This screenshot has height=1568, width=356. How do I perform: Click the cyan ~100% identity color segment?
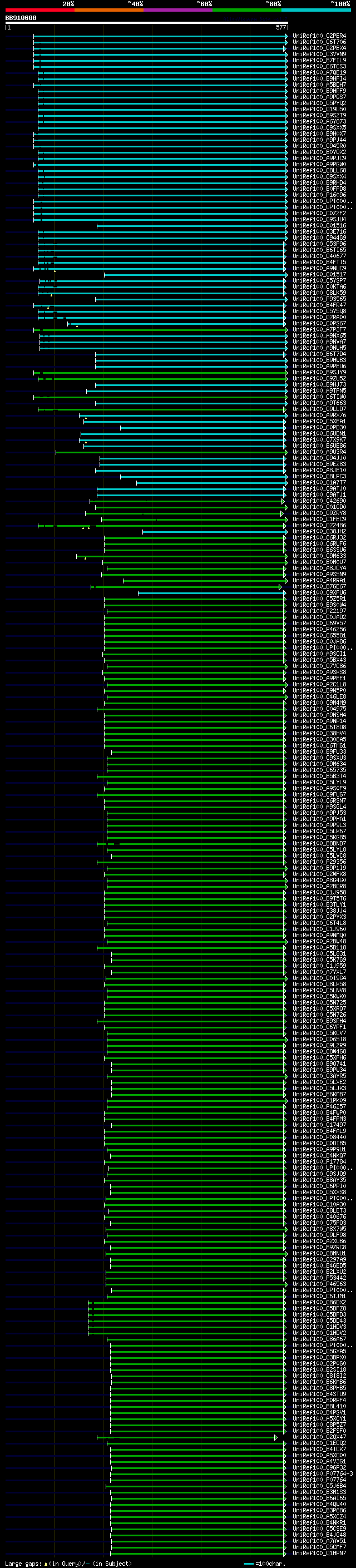(316, 10)
